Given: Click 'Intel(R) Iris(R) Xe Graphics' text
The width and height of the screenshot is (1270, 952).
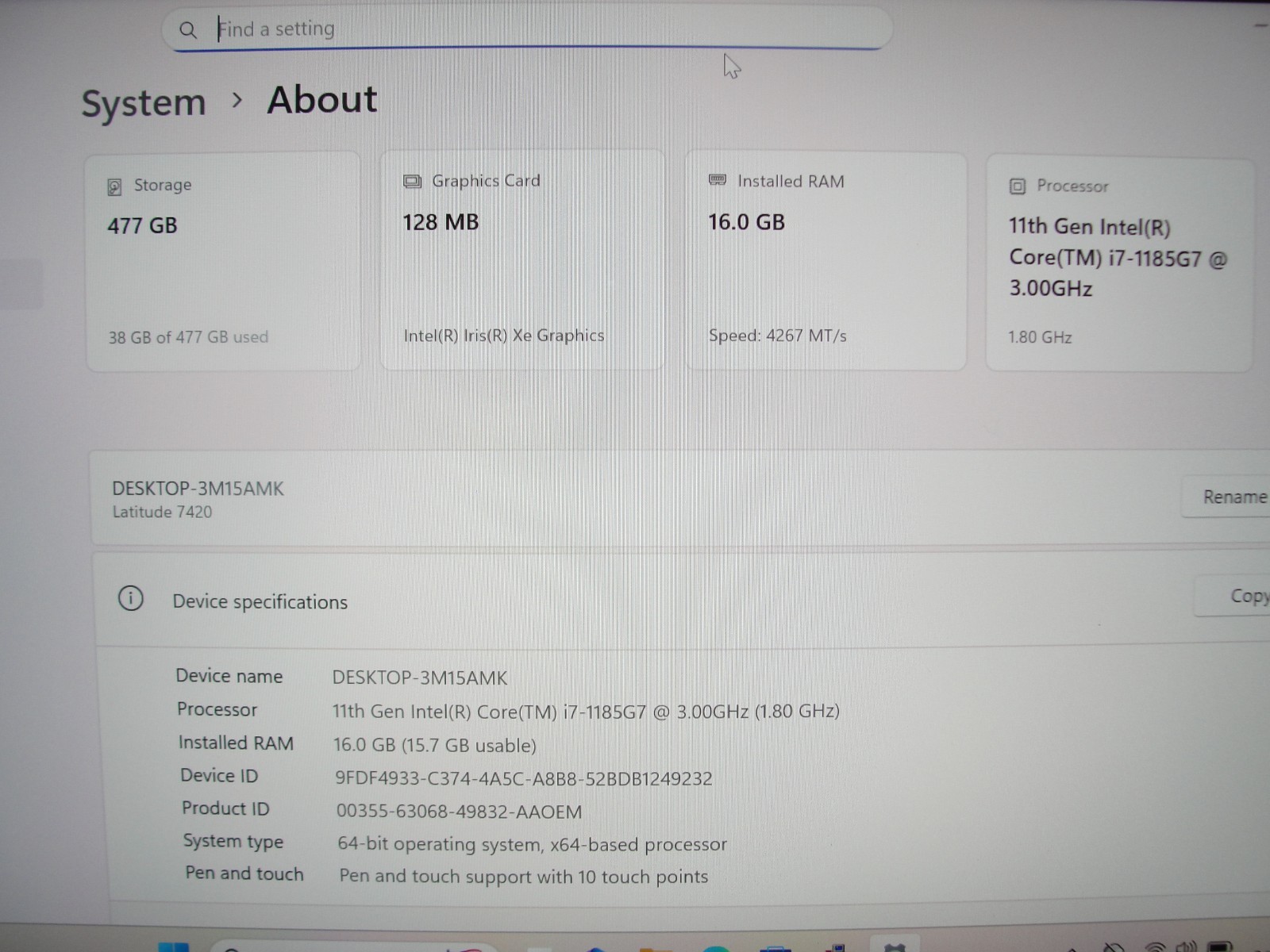Looking at the screenshot, I should (503, 336).
